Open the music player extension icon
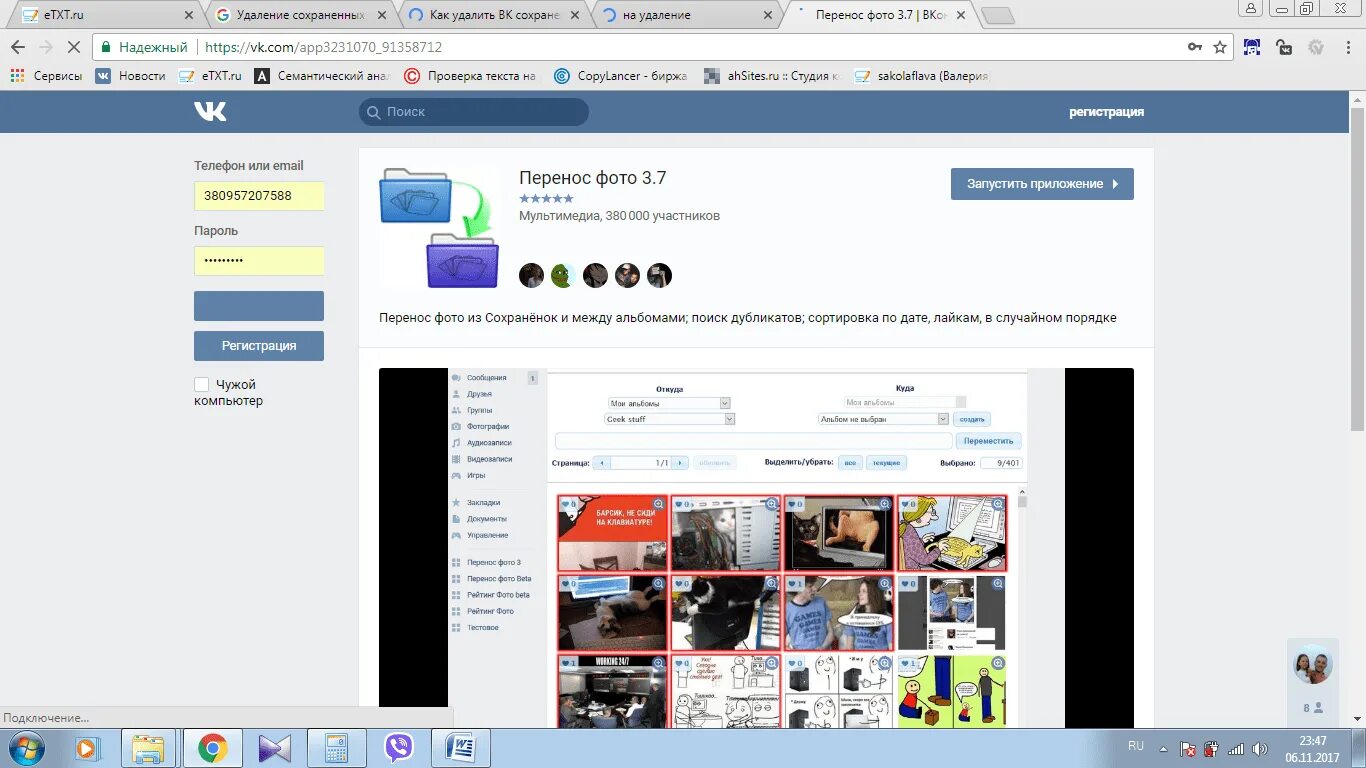1366x768 pixels. point(1252,47)
